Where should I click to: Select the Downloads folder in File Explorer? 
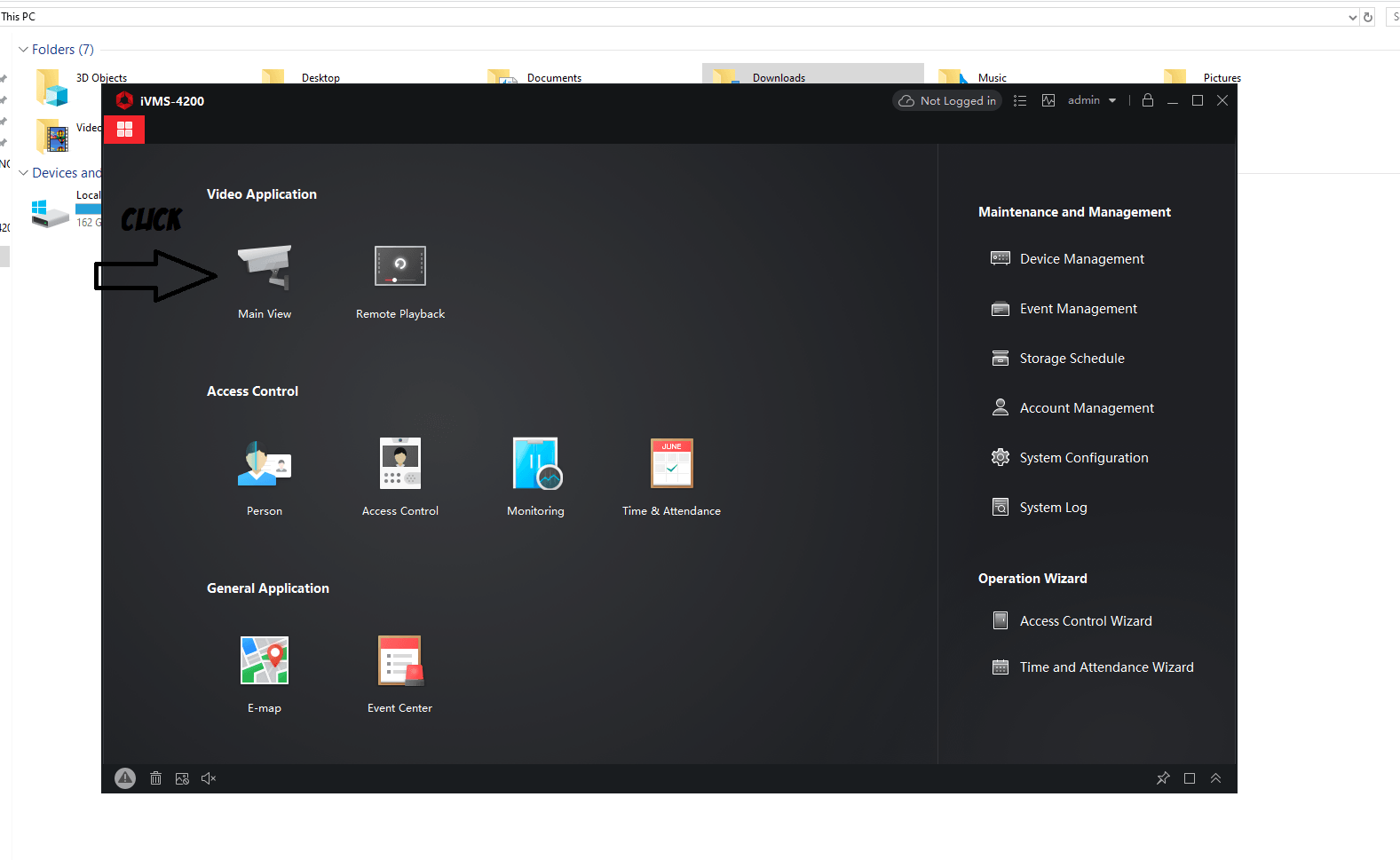click(x=812, y=74)
